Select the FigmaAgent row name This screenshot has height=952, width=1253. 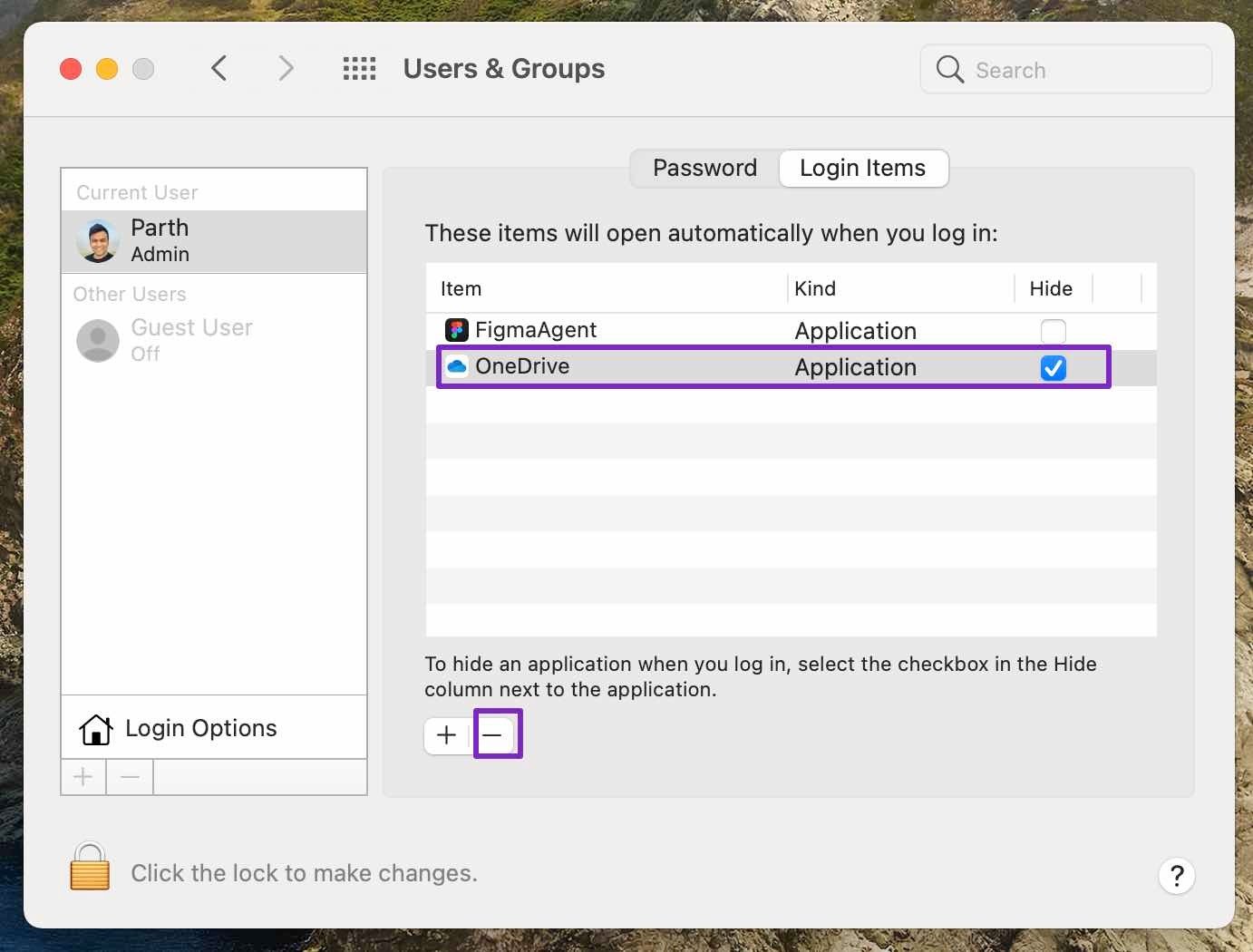tap(536, 330)
